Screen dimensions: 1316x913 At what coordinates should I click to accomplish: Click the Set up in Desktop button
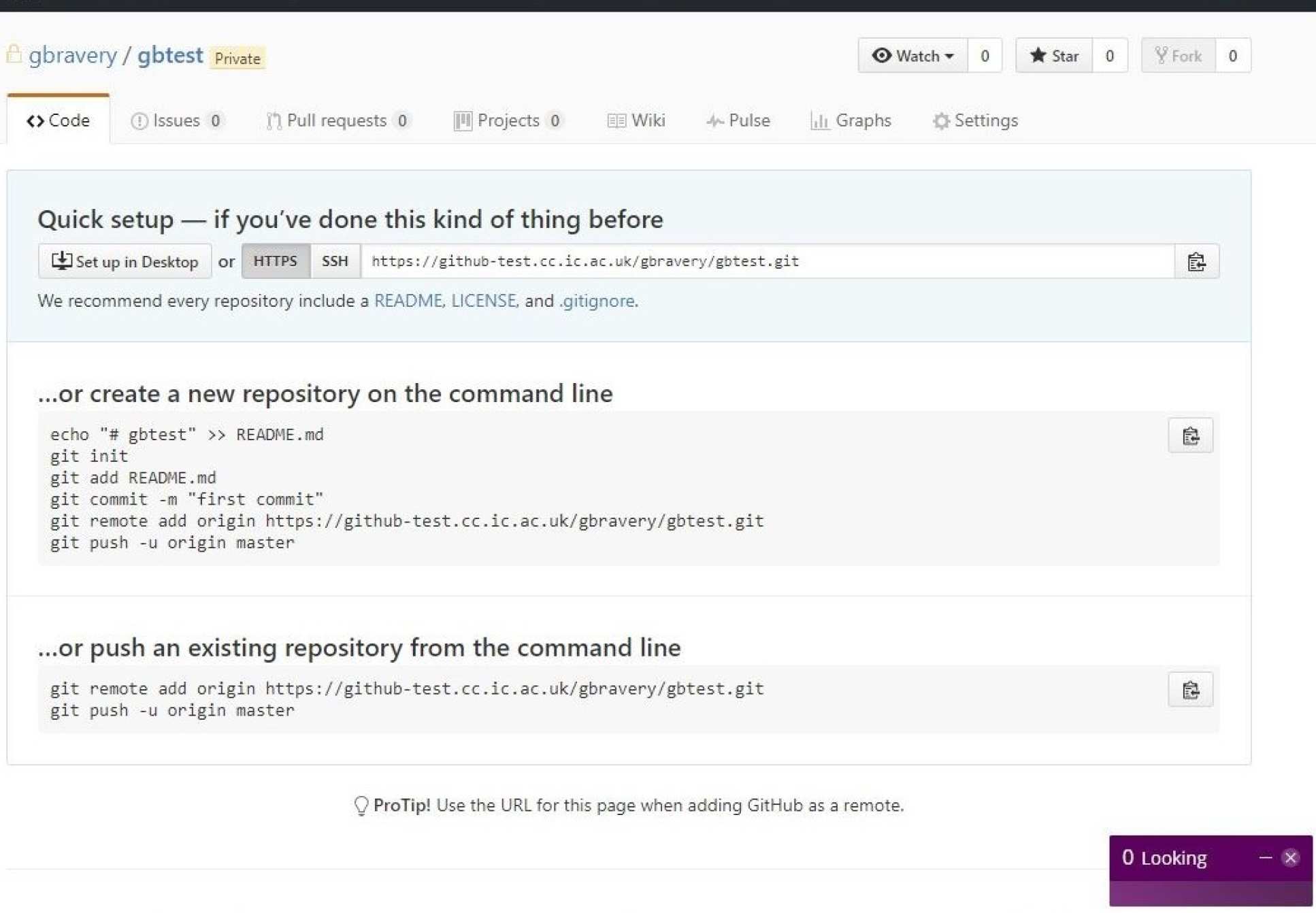(125, 261)
